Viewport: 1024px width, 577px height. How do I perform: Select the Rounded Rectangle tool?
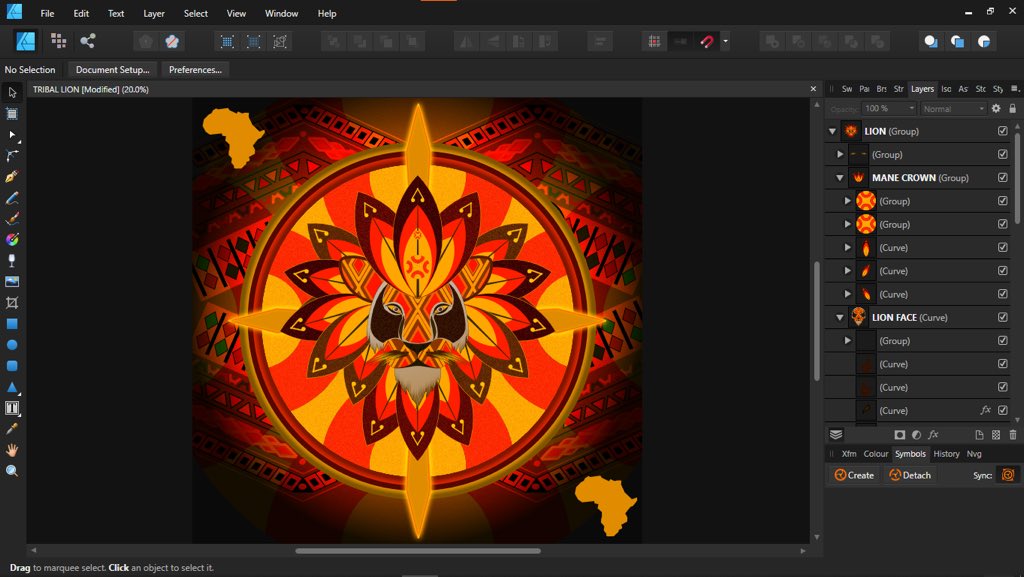12,366
